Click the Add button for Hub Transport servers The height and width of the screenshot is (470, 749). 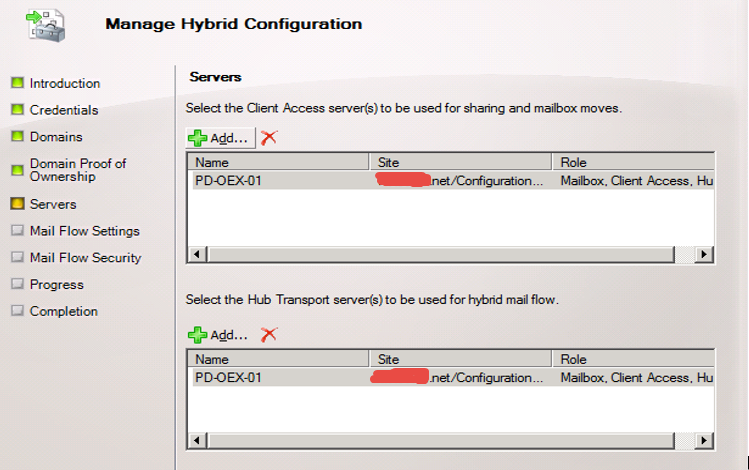[x=220, y=335]
